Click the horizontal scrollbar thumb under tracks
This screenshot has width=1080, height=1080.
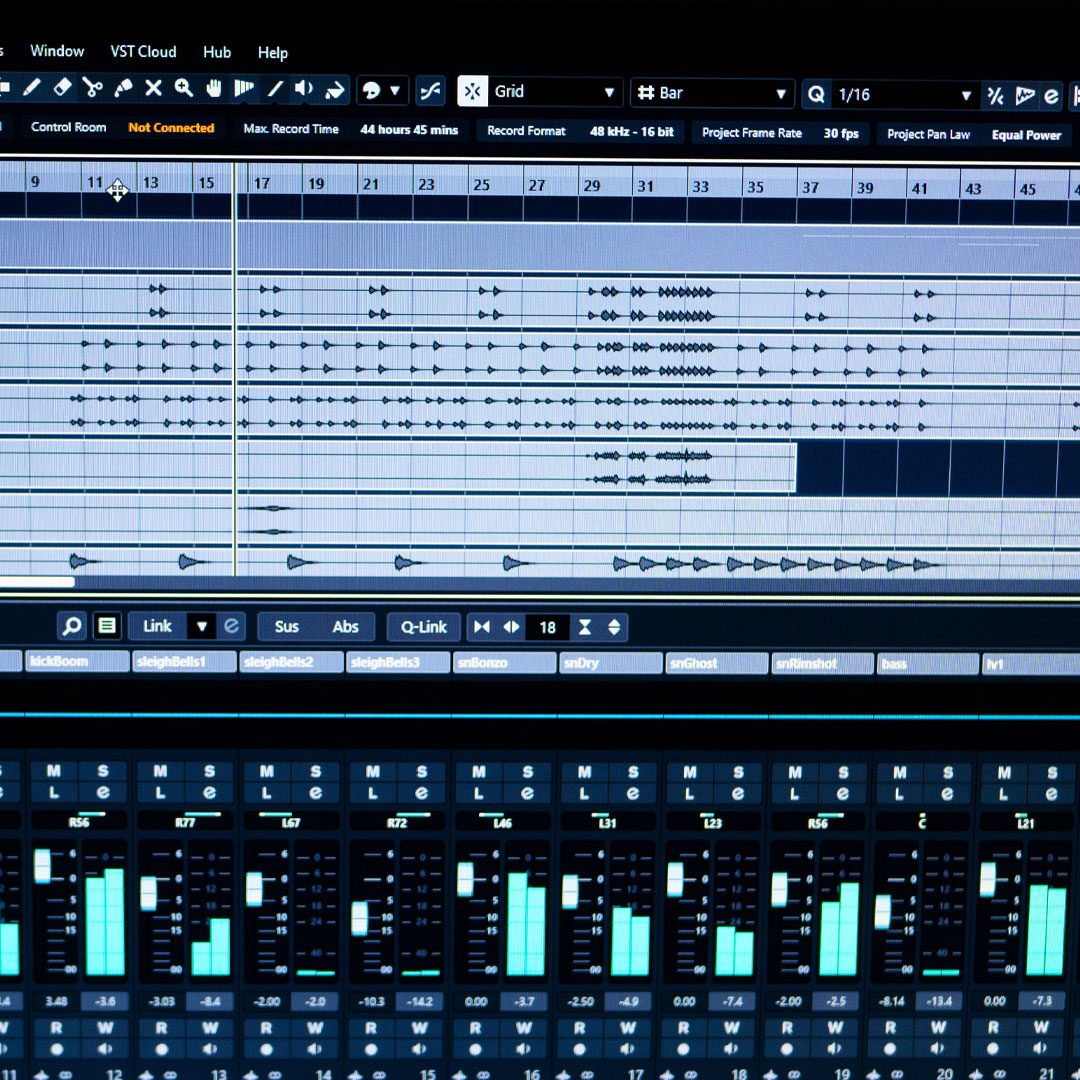click(37, 582)
